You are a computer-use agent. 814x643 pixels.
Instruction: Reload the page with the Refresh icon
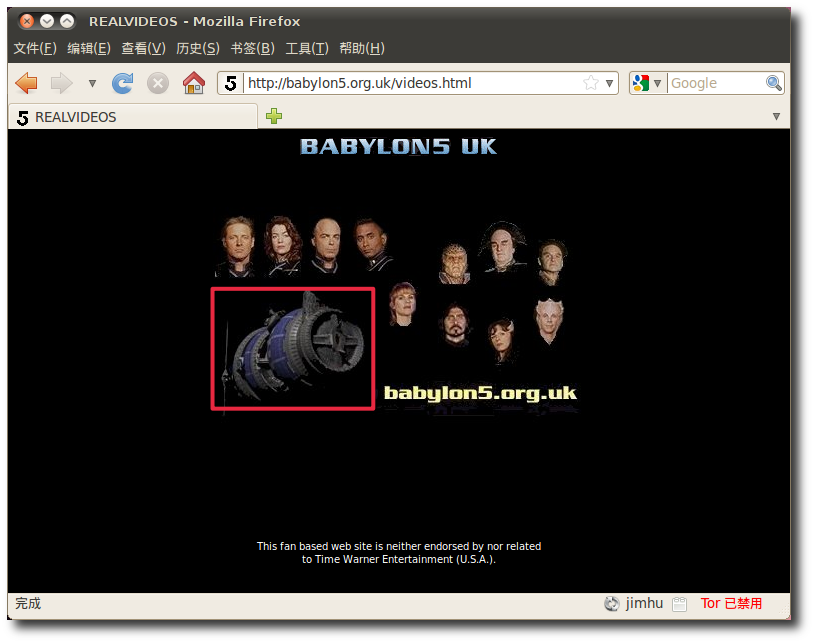click(123, 83)
